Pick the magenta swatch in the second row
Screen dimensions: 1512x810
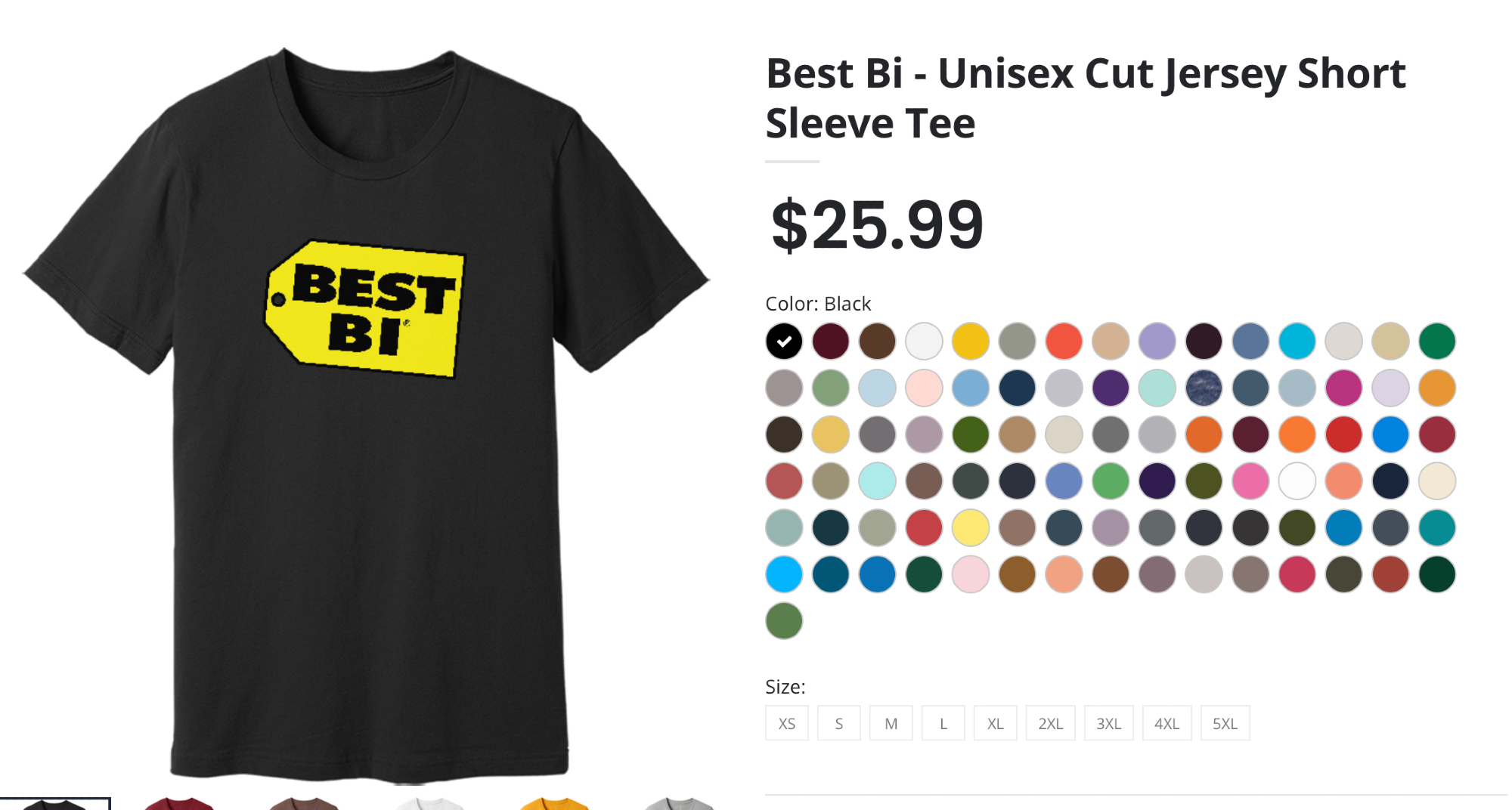pos(1344,388)
